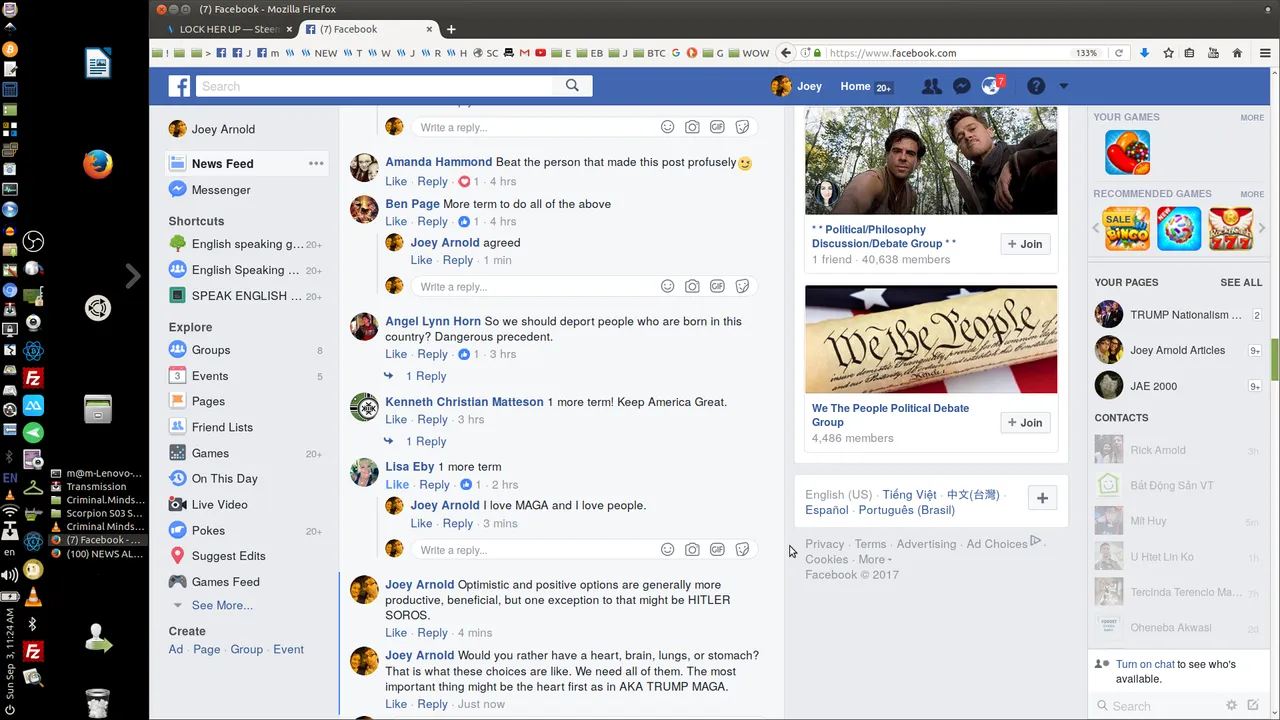Expand 1 Reply under Kenneth Christian Matteson comment

click(426, 441)
